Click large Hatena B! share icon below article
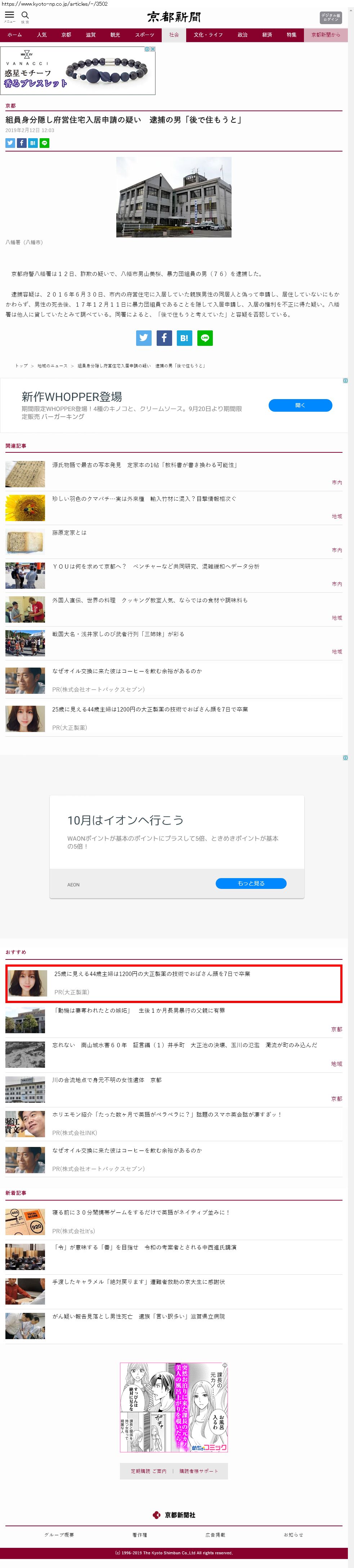This screenshot has width=354, height=1568. coord(184,338)
